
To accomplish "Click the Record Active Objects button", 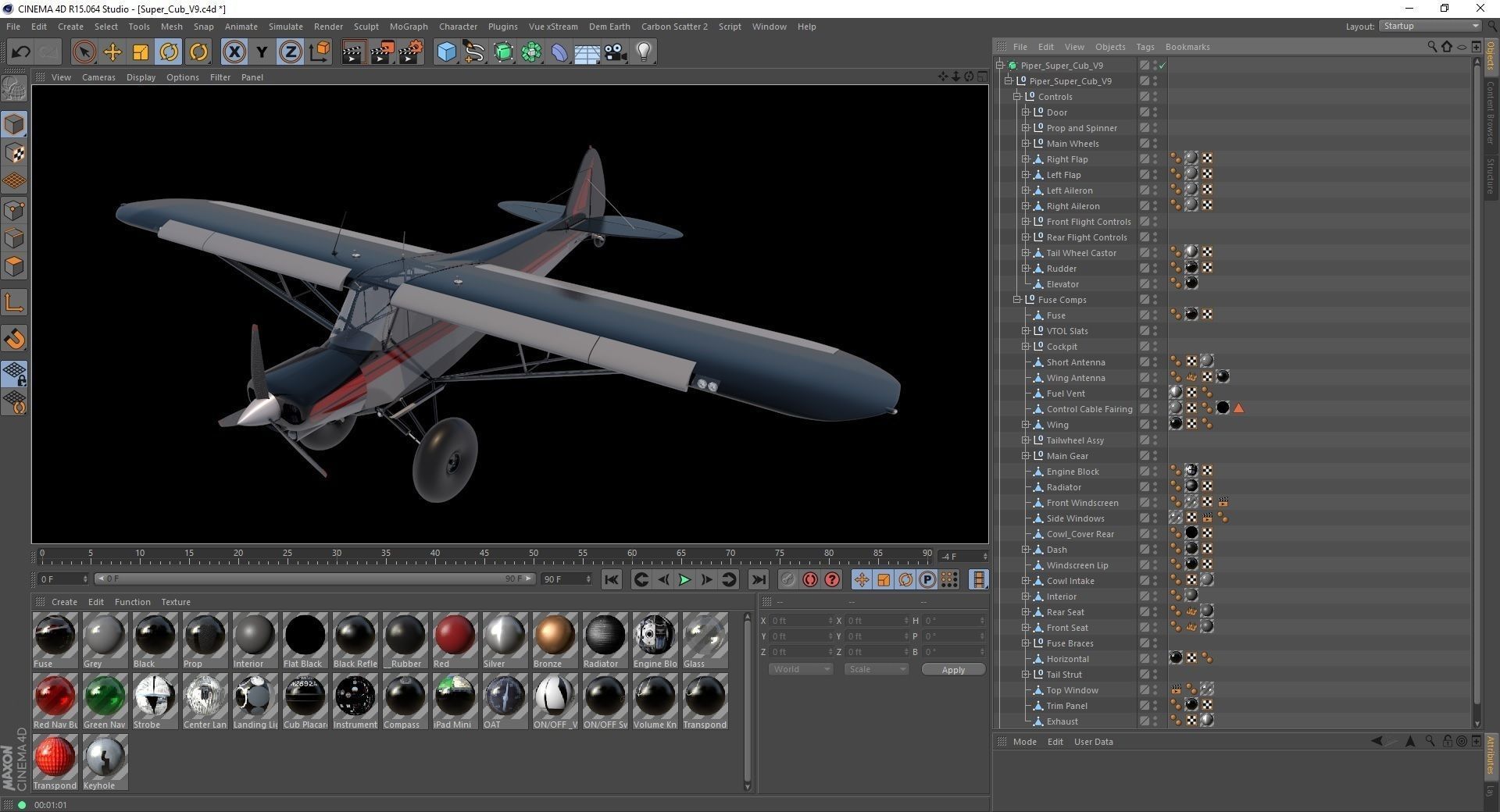I will (788, 579).
